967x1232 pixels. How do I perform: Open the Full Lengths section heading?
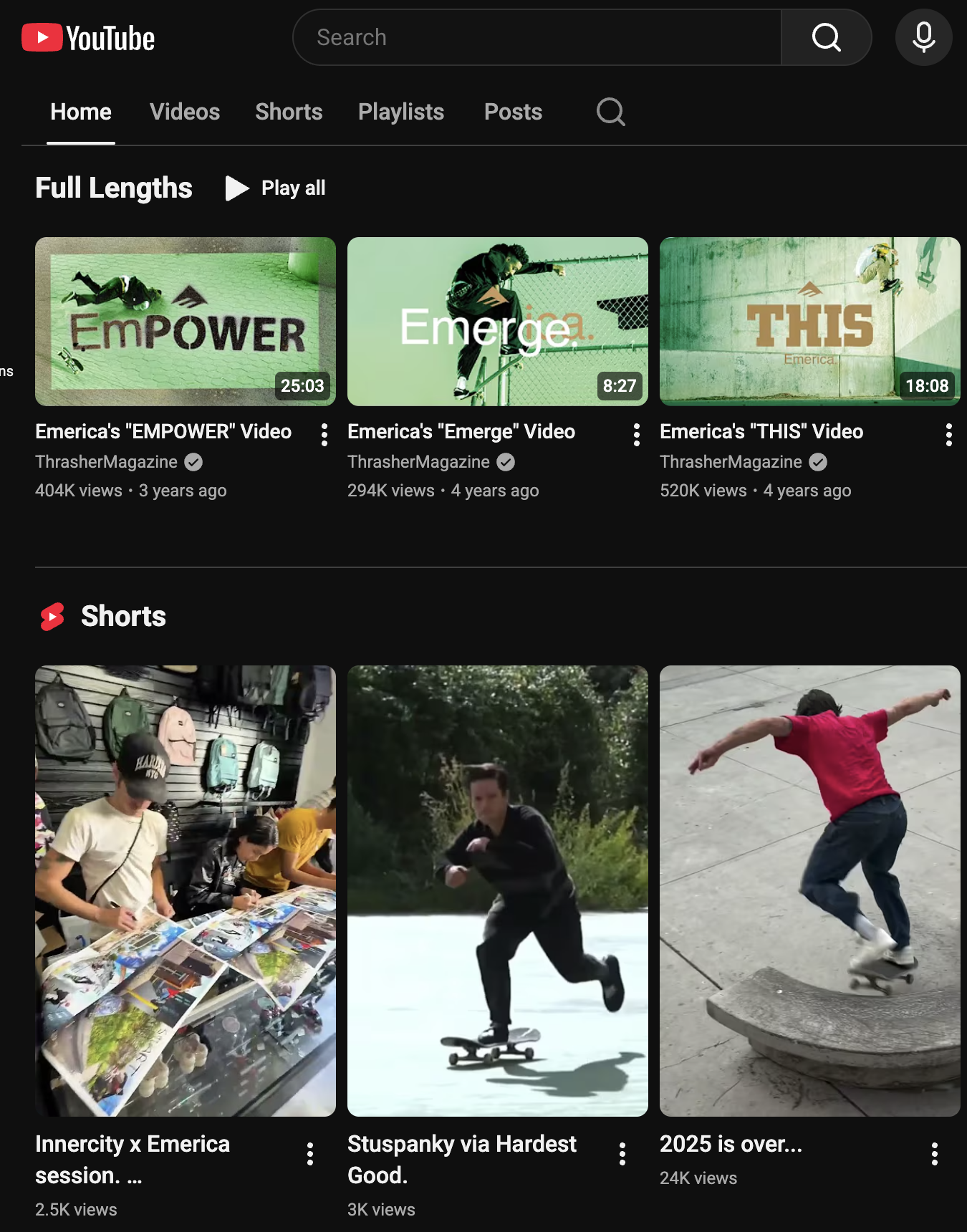(x=114, y=188)
